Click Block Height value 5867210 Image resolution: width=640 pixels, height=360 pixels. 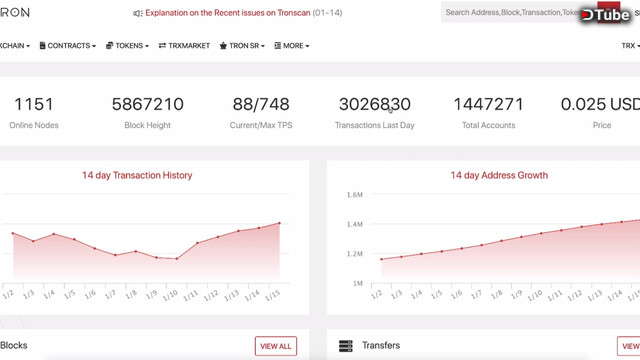click(x=147, y=104)
